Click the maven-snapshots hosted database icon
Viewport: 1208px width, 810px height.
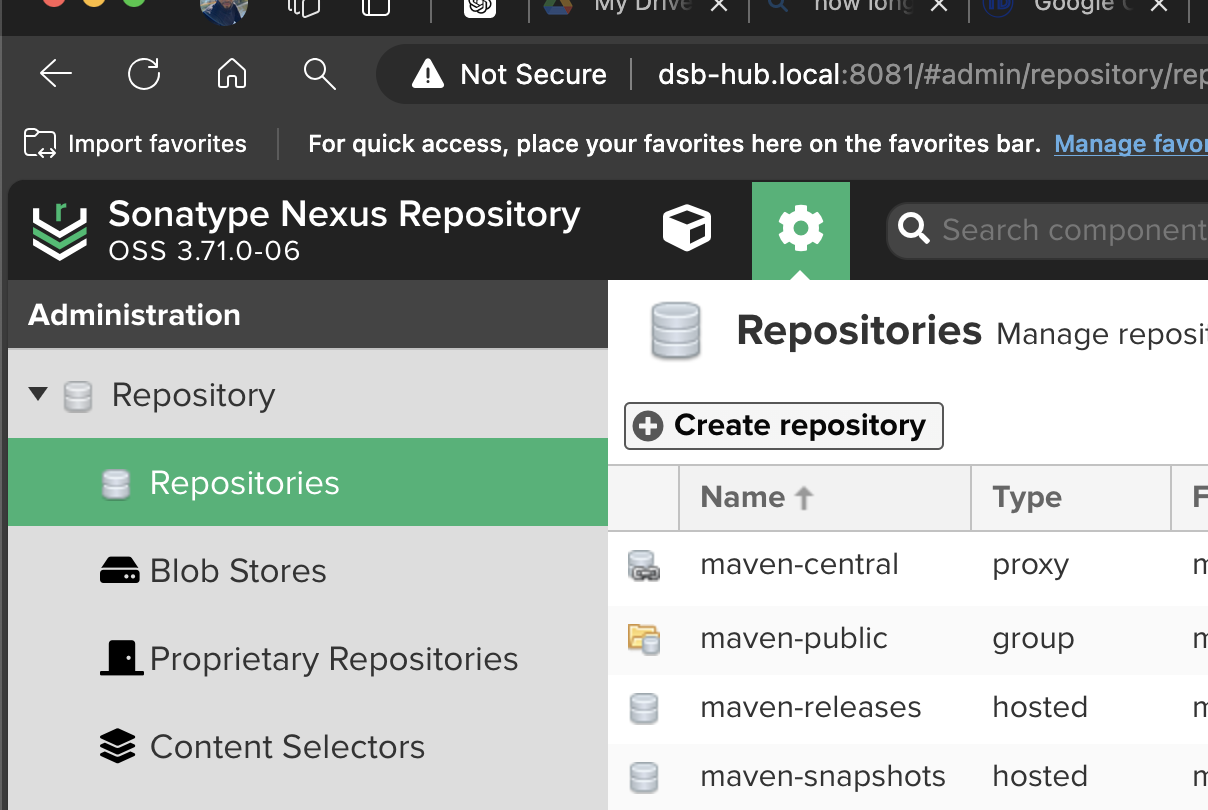643,778
